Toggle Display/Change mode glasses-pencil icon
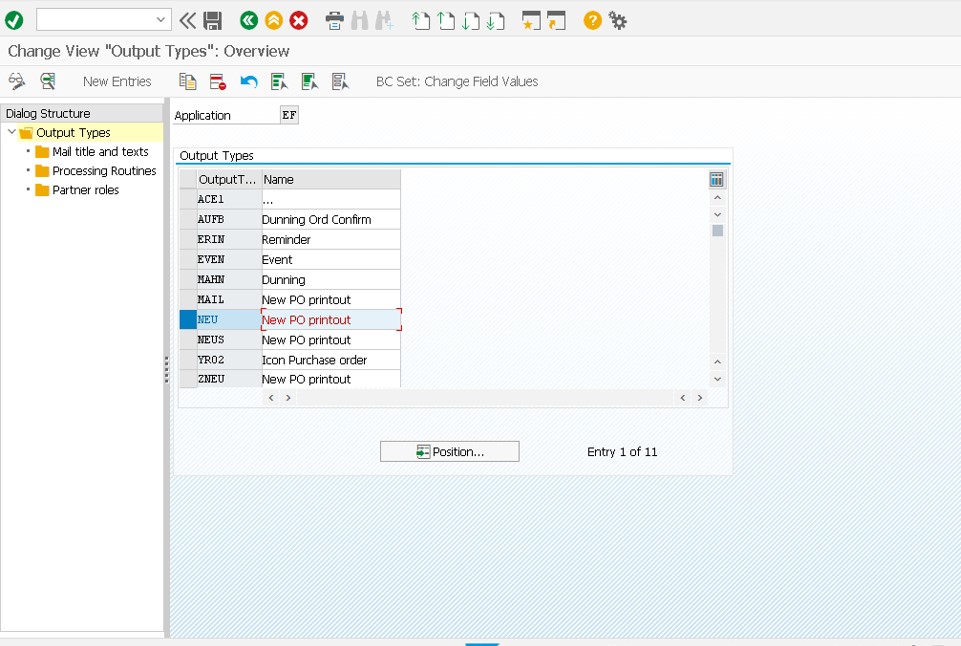This screenshot has height=646, width=961. click(x=17, y=81)
